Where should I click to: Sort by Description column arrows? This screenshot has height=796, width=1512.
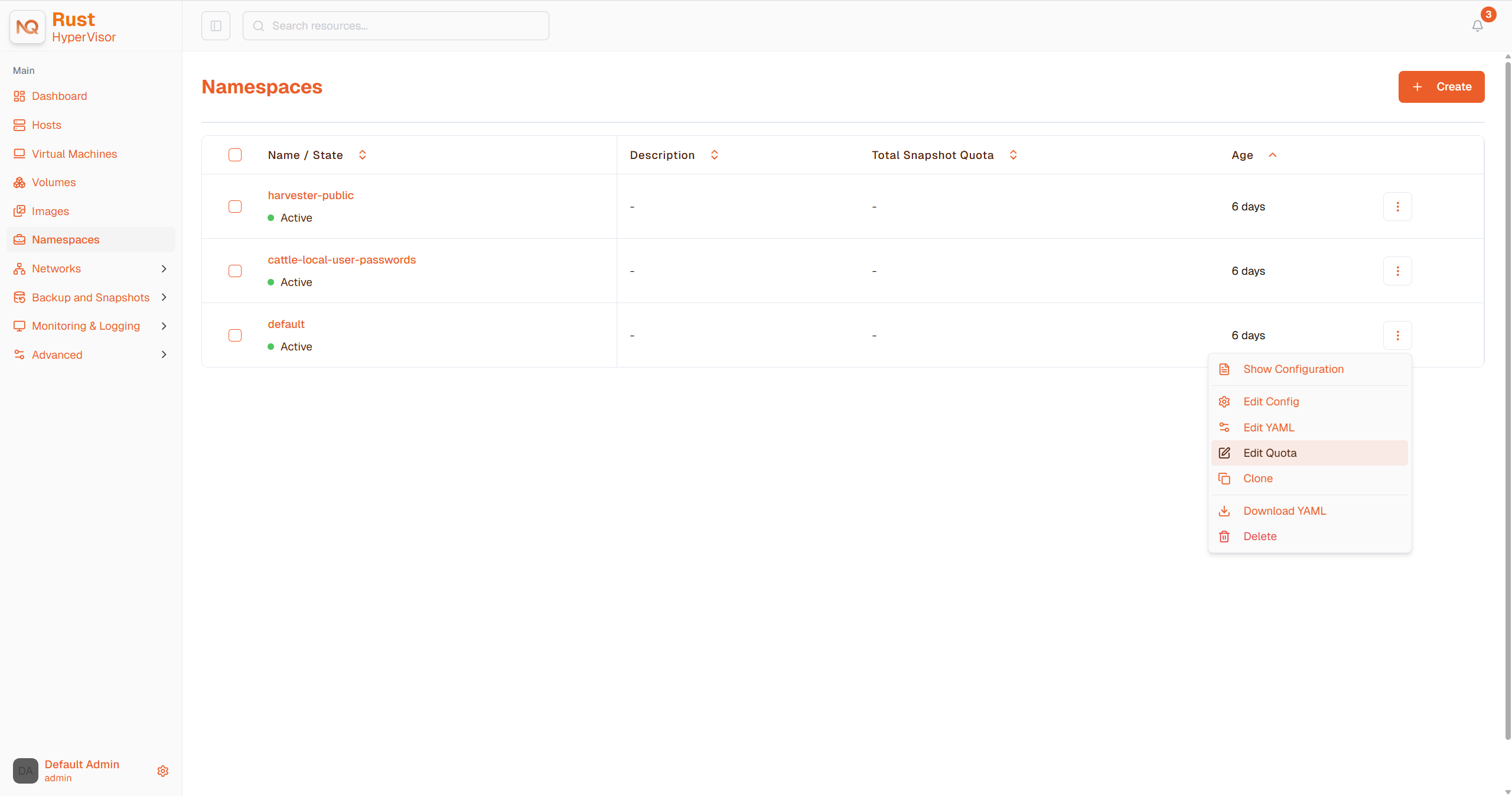click(x=715, y=155)
